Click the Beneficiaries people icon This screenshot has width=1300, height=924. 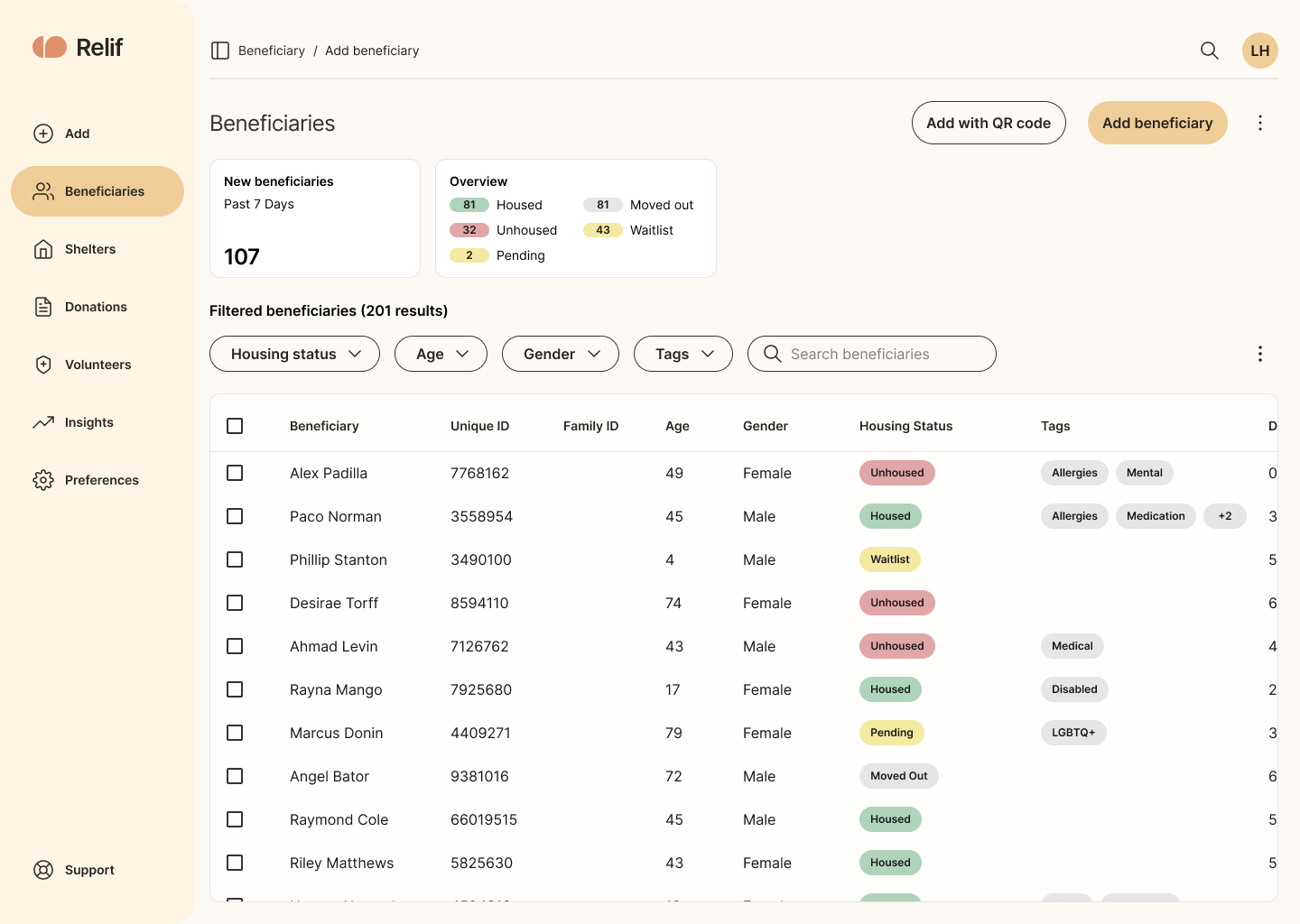tap(43, 191)
